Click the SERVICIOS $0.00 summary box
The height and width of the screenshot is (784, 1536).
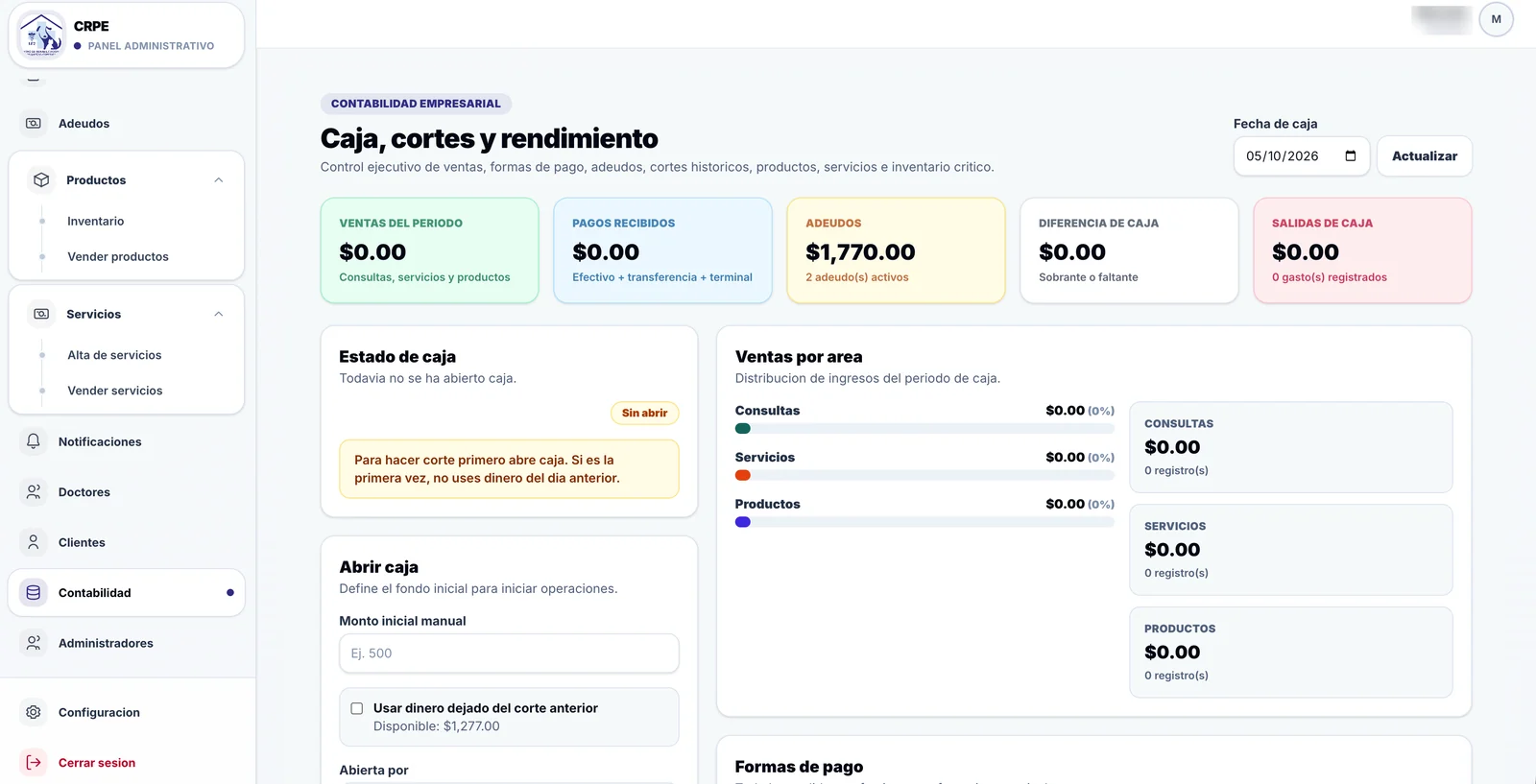coord(1291,550)
